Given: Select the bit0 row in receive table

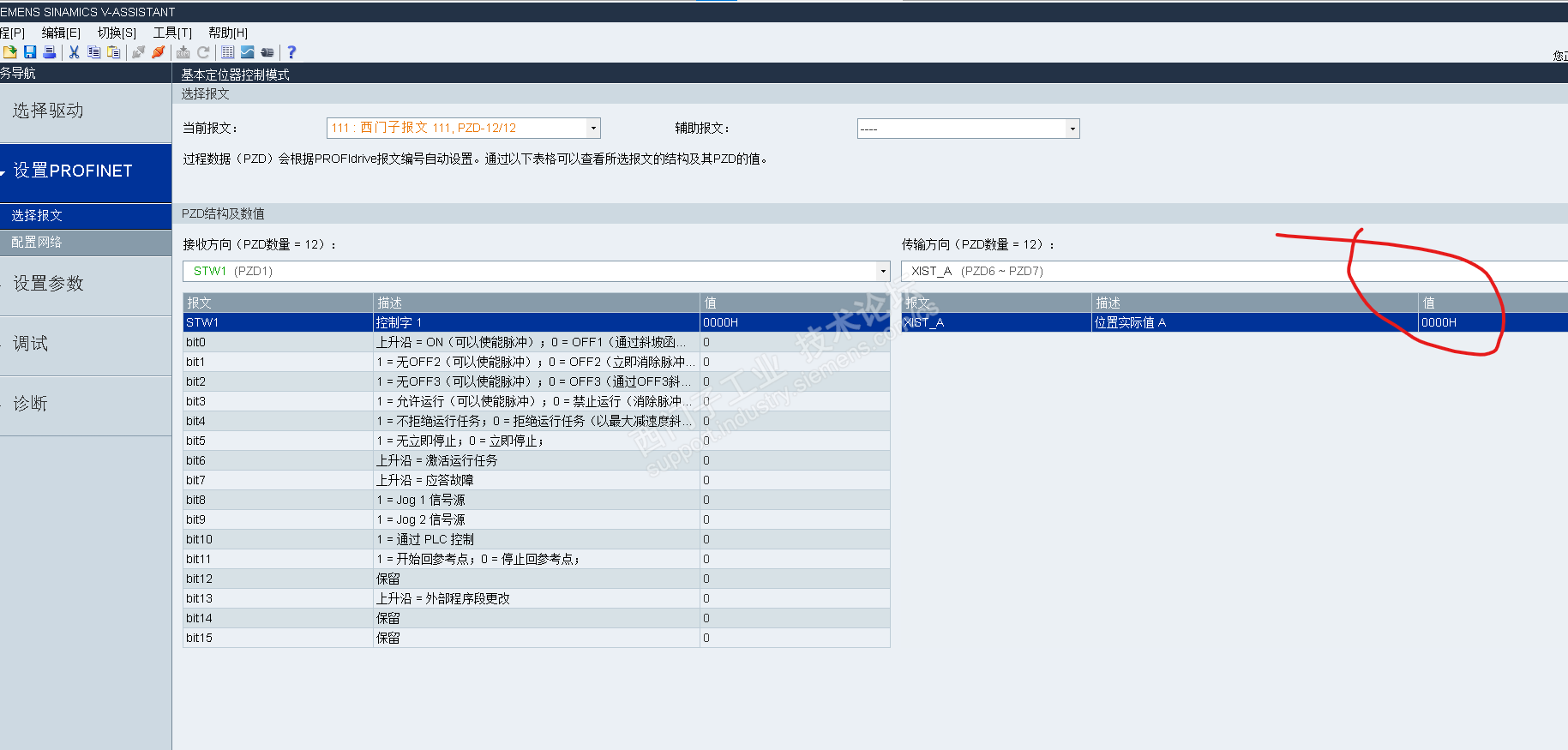Looking at the screenshot, I should tap(537, 342).
